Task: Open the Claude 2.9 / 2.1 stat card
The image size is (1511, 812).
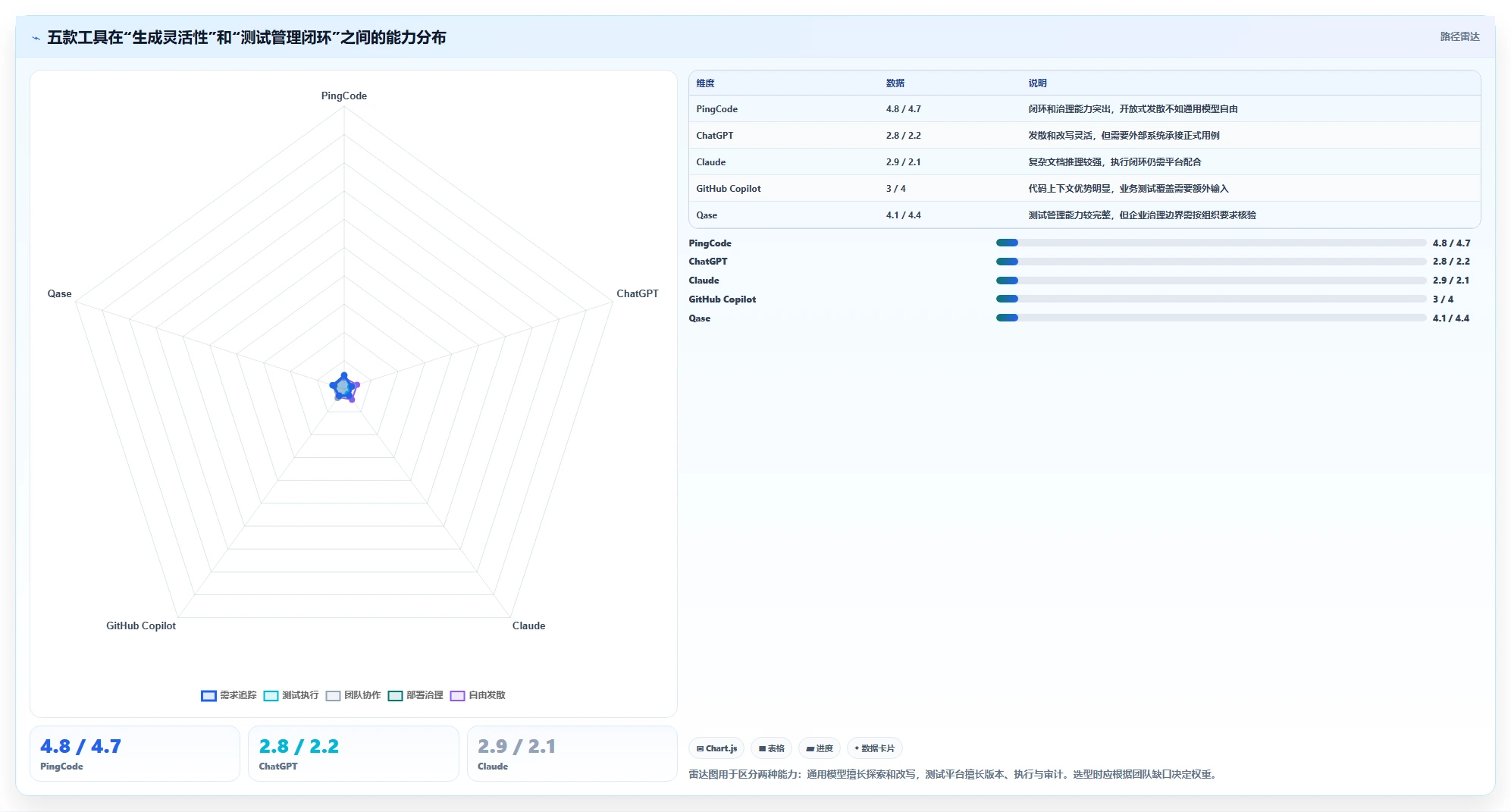Action: point(572,754)
